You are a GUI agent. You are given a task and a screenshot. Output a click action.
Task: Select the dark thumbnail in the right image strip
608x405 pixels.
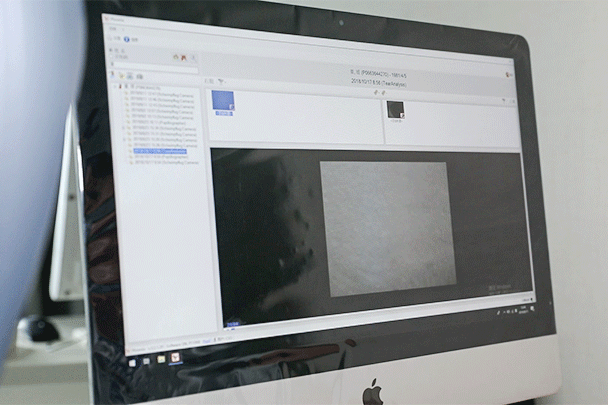(x=396, y=110)
